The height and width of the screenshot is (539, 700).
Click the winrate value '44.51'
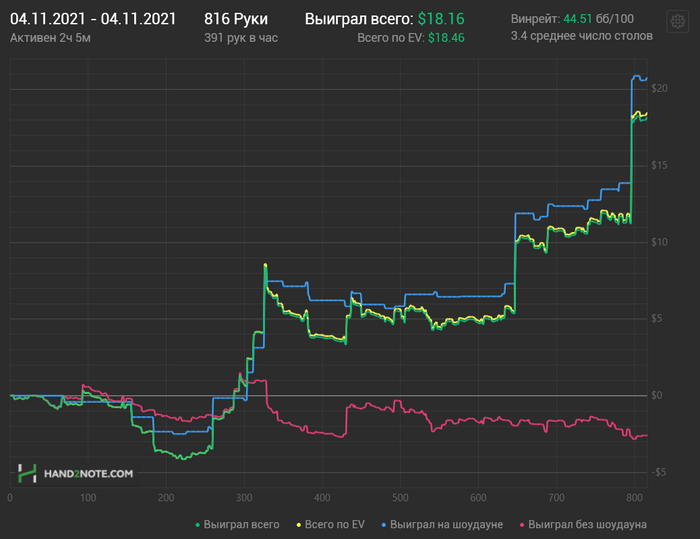(x=577, y=19)
